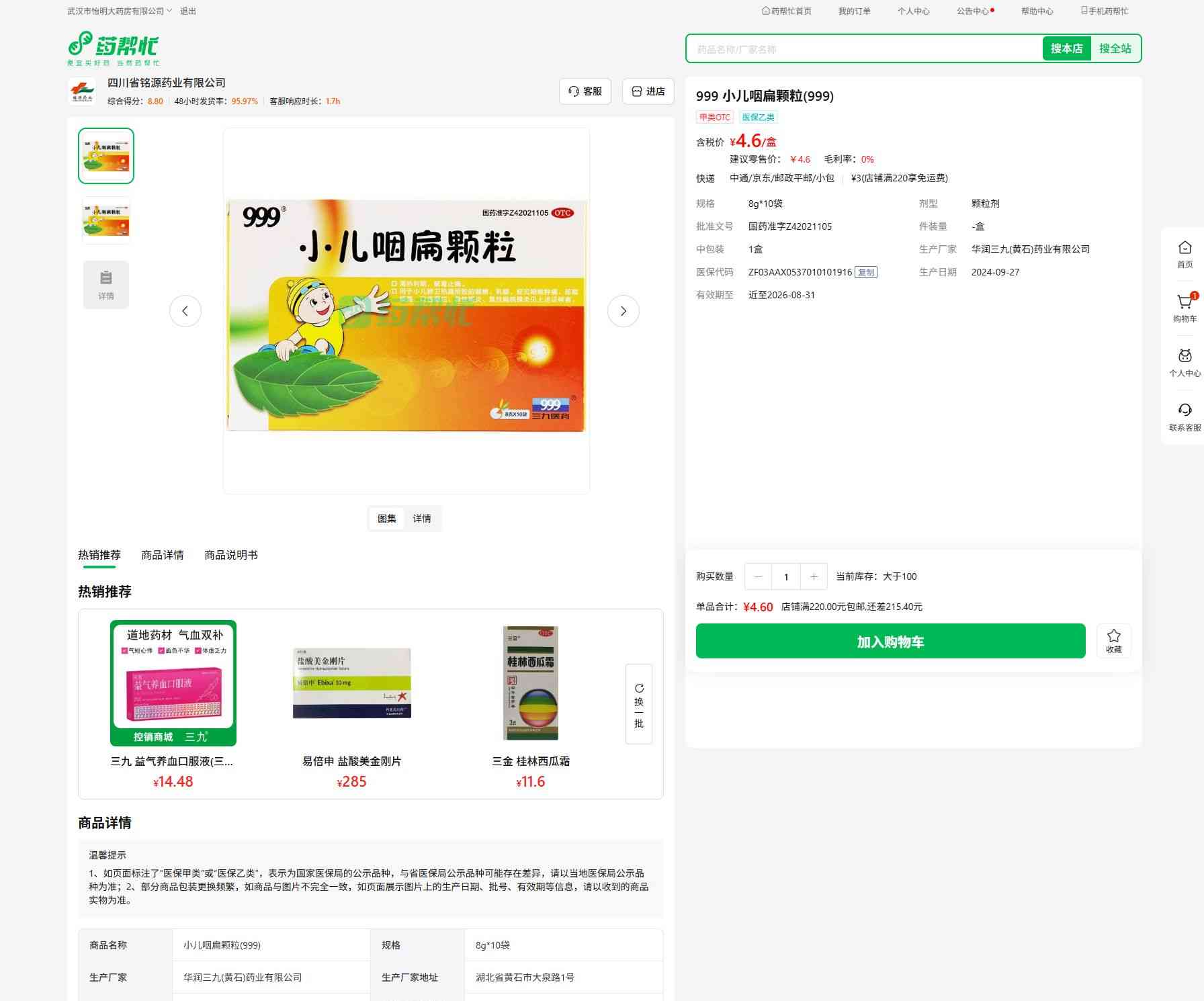This screenshot has width=1204, height=1001.
Task: Copy the medical insurance code via 复制
Action: (x=866, y=272)
